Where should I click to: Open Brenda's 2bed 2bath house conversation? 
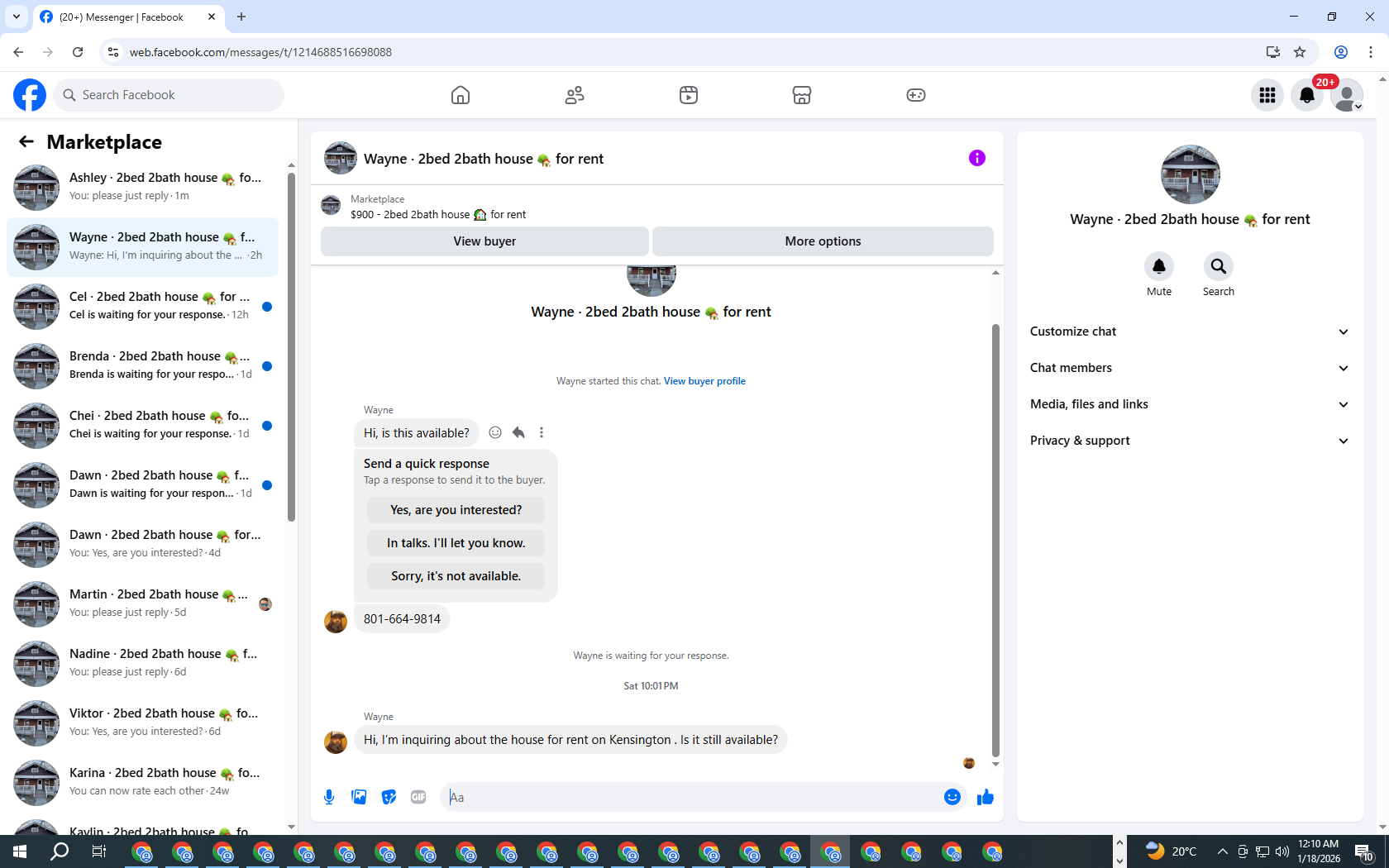[x=142, y=365]
